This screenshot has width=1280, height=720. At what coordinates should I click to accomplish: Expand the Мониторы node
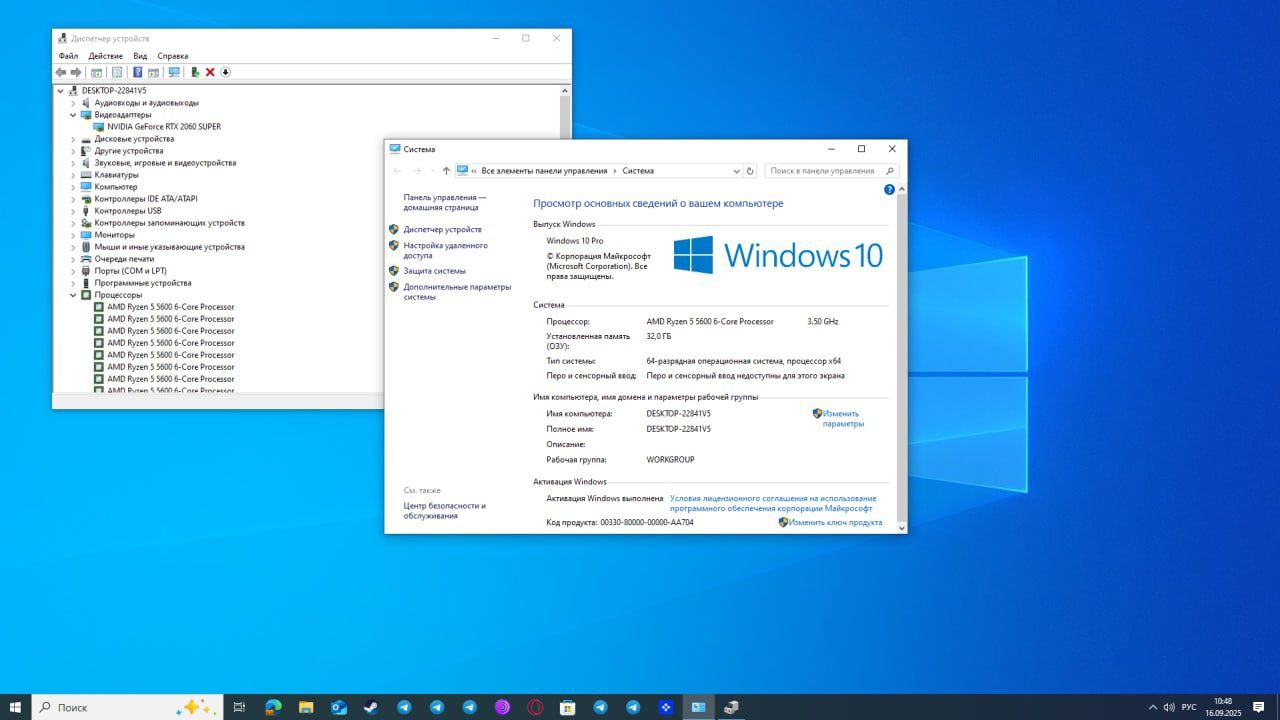73,235
